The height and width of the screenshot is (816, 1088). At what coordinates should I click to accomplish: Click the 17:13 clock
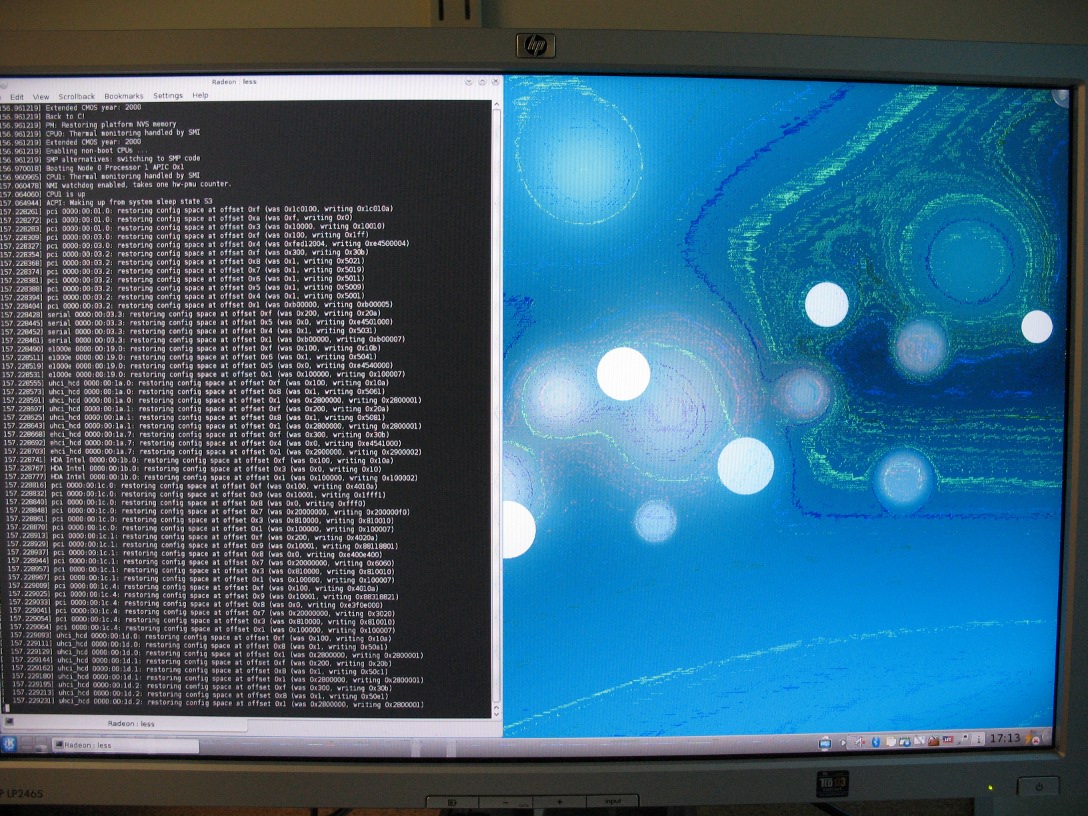coord(1005,739)
